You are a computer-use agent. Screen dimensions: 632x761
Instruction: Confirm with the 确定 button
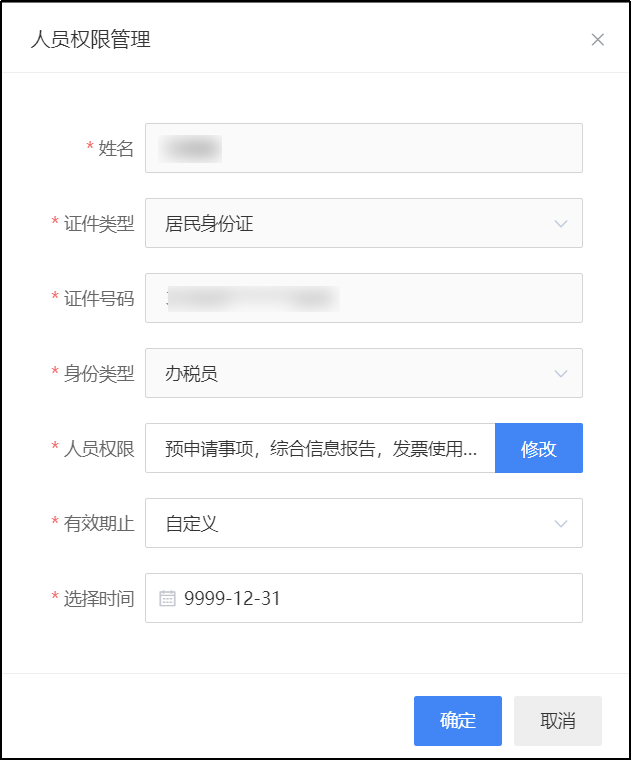[x=458, y=721]
